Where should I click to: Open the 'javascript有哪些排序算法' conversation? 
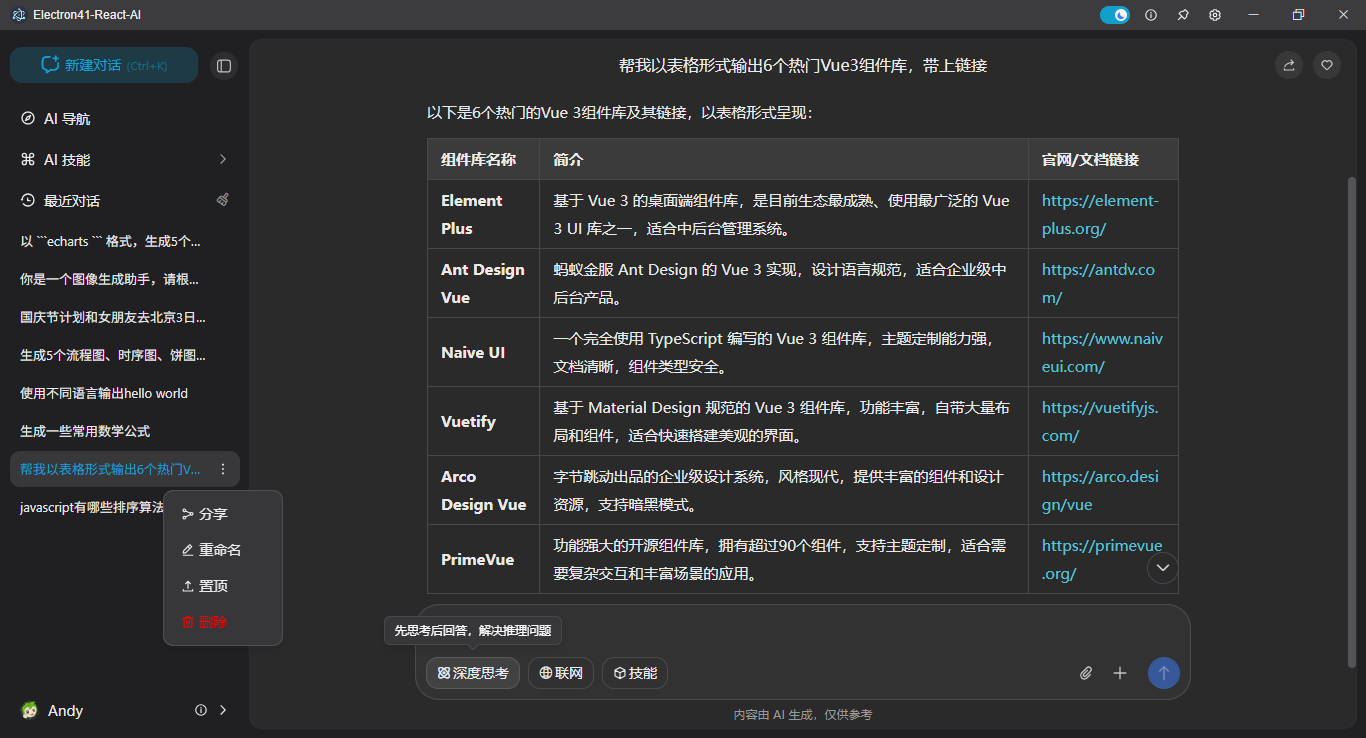92,507
